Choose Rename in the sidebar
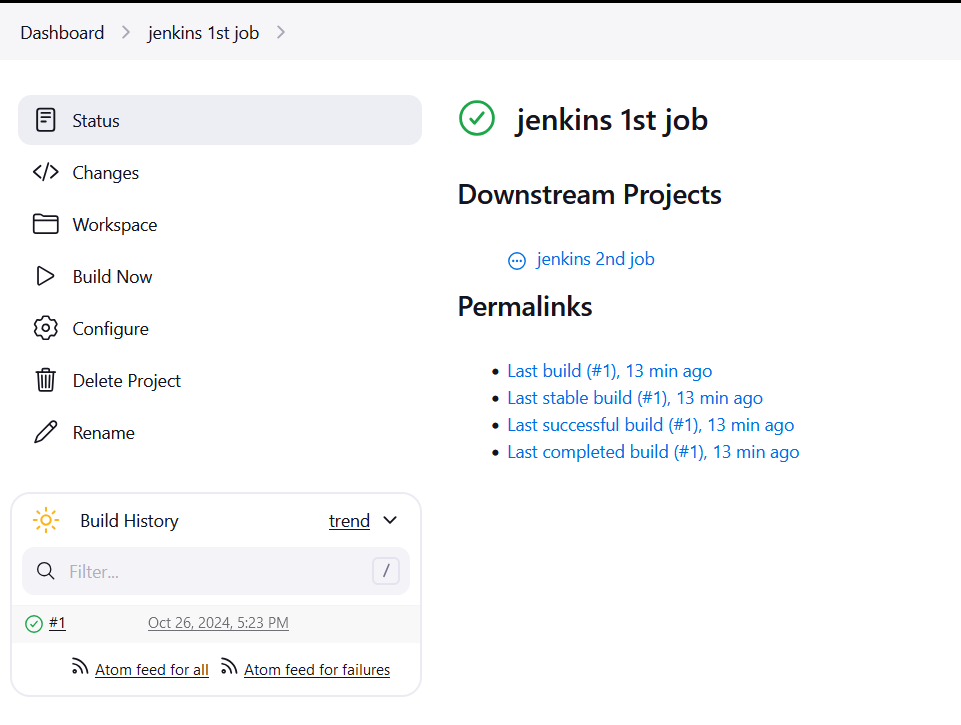This screenshot has width=961, height=725. pyautogui.click(x=104, y=433)
